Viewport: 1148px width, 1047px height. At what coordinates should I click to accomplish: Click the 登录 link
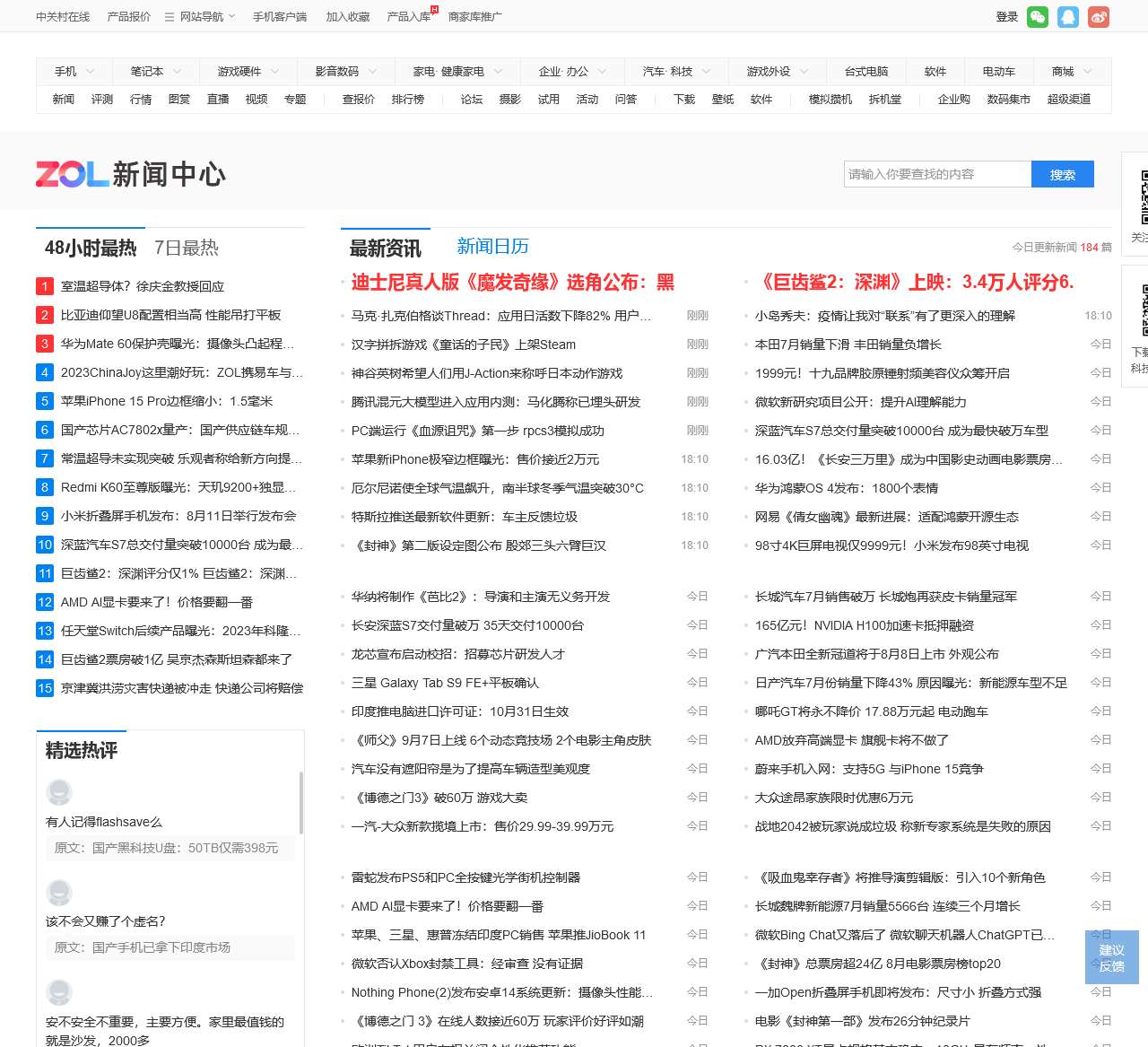tap(1007, 17)
